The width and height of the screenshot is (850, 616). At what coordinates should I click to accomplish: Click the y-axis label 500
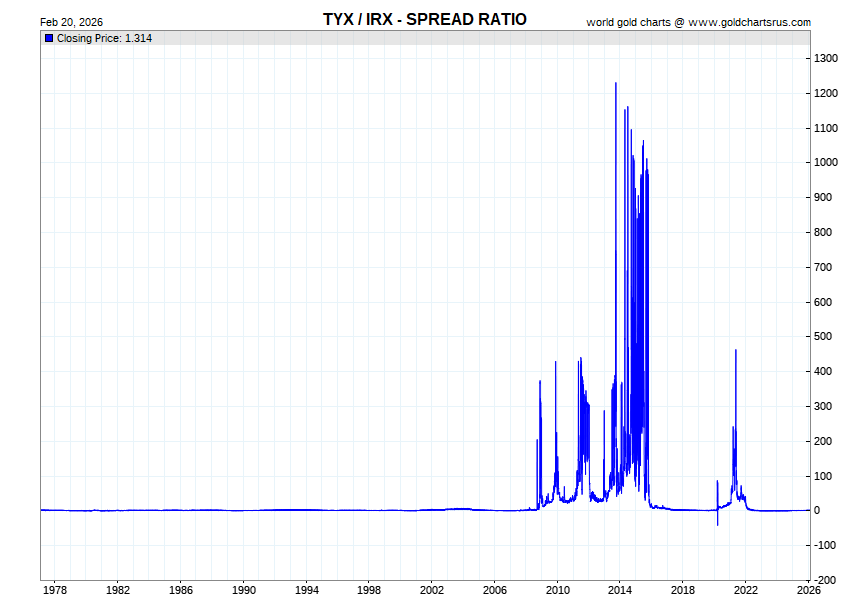(x=823, y=336)
